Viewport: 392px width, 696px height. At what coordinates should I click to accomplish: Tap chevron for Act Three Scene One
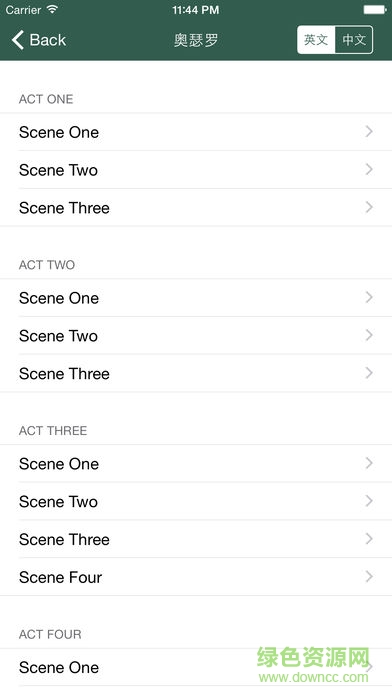pyautogui.click(x=369, y=463)
